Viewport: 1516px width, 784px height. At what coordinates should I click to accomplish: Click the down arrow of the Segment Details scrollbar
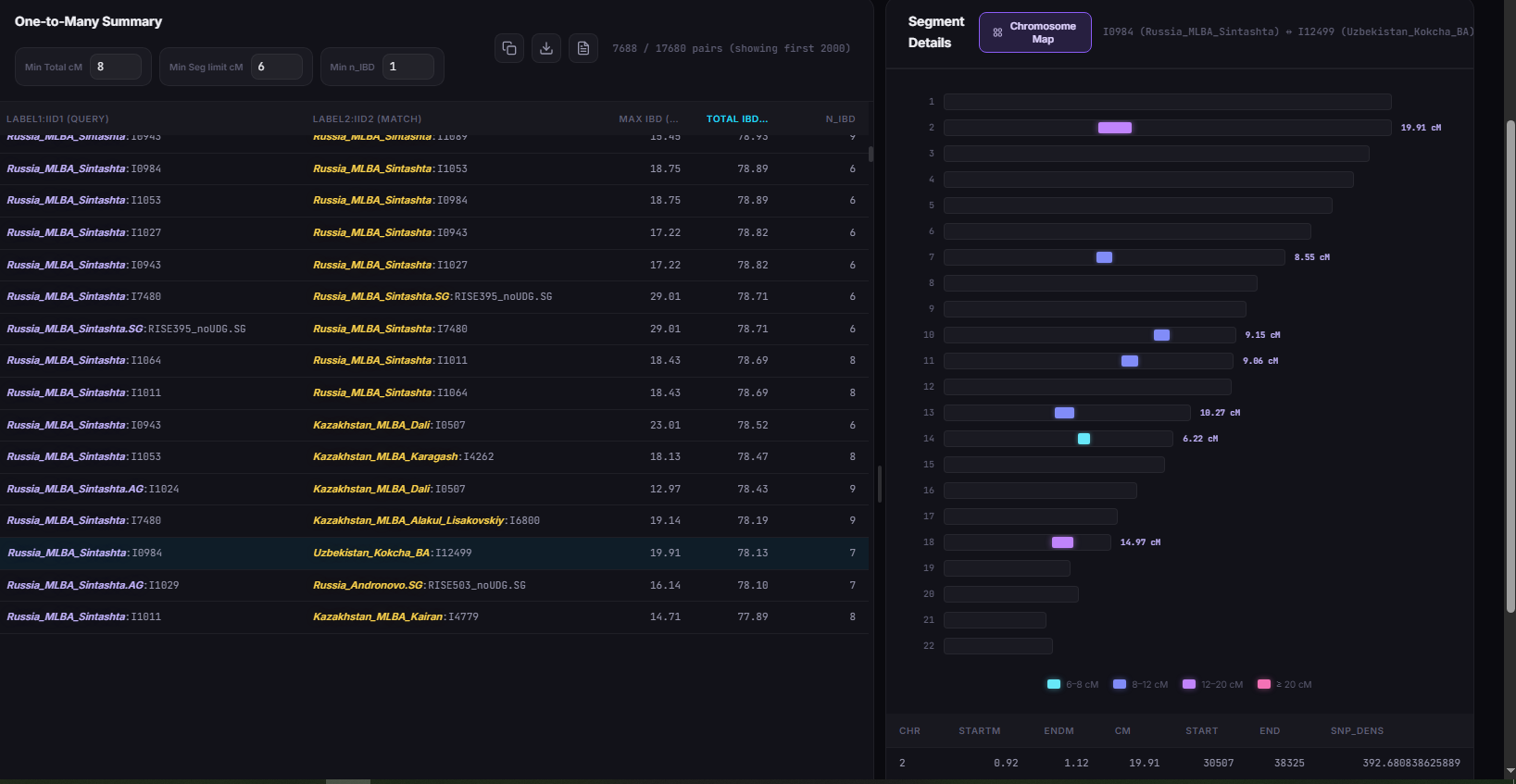1510,770
